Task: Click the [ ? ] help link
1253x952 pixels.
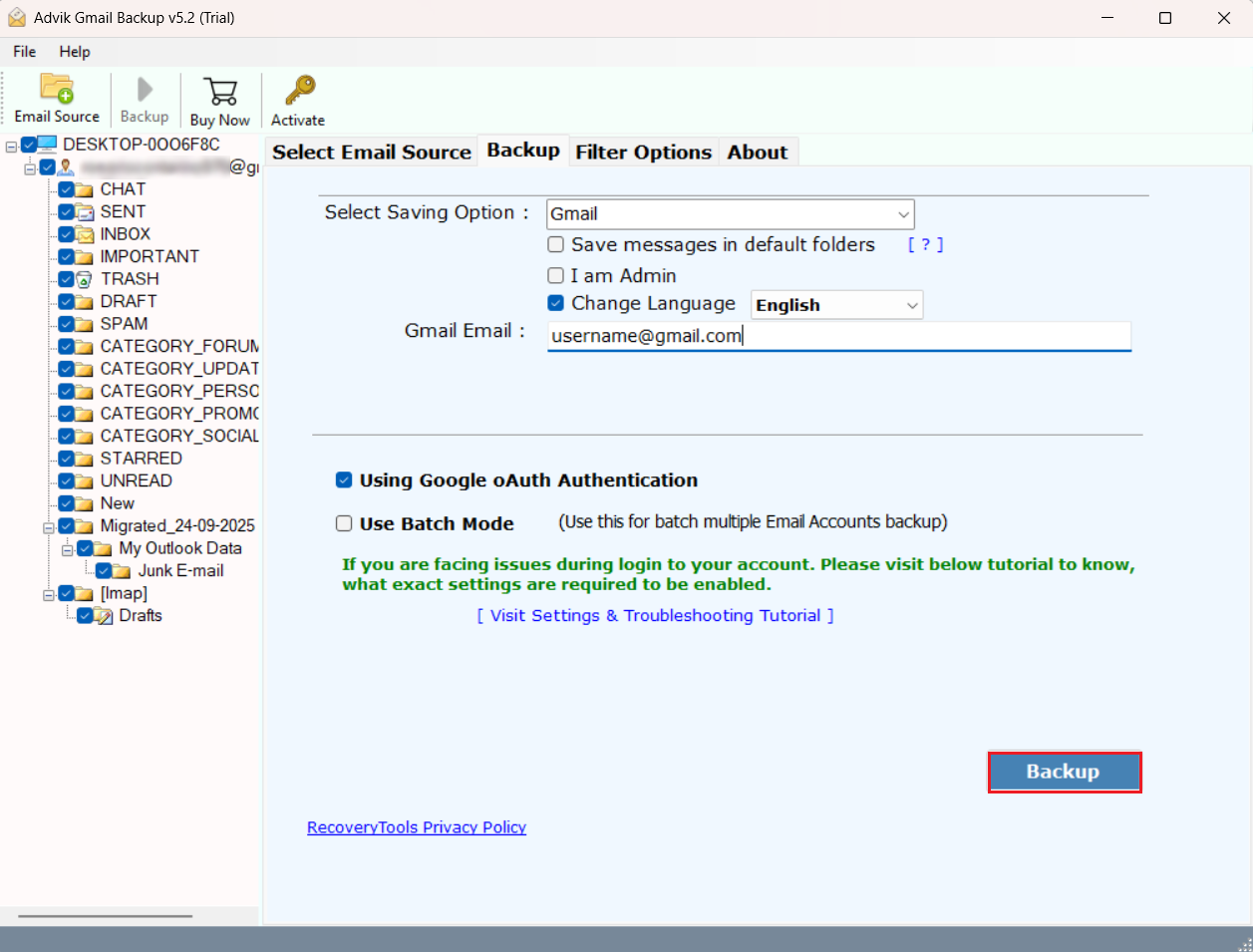Action: pyautogui.click(x=925, y=244)
